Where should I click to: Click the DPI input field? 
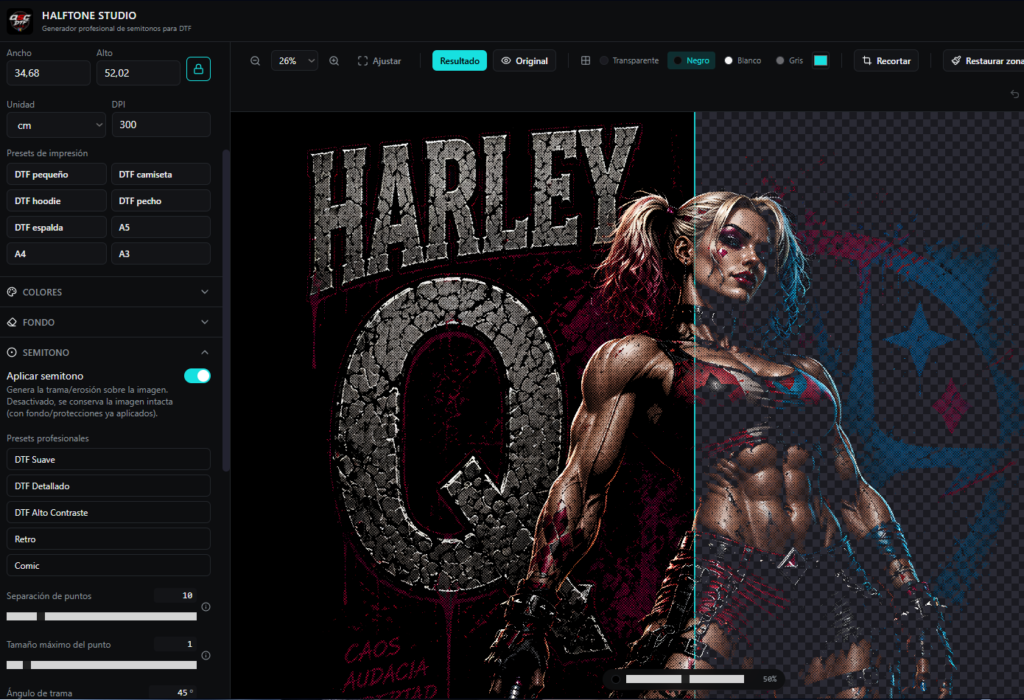(x=161, y=125)
